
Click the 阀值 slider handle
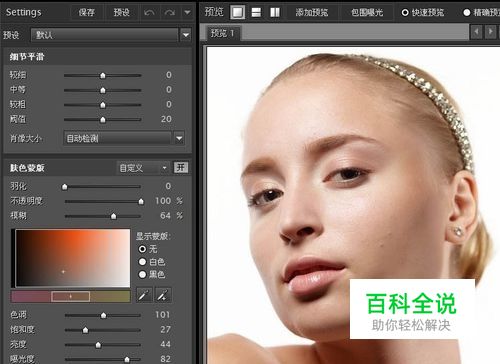click(x=103, y=120)
